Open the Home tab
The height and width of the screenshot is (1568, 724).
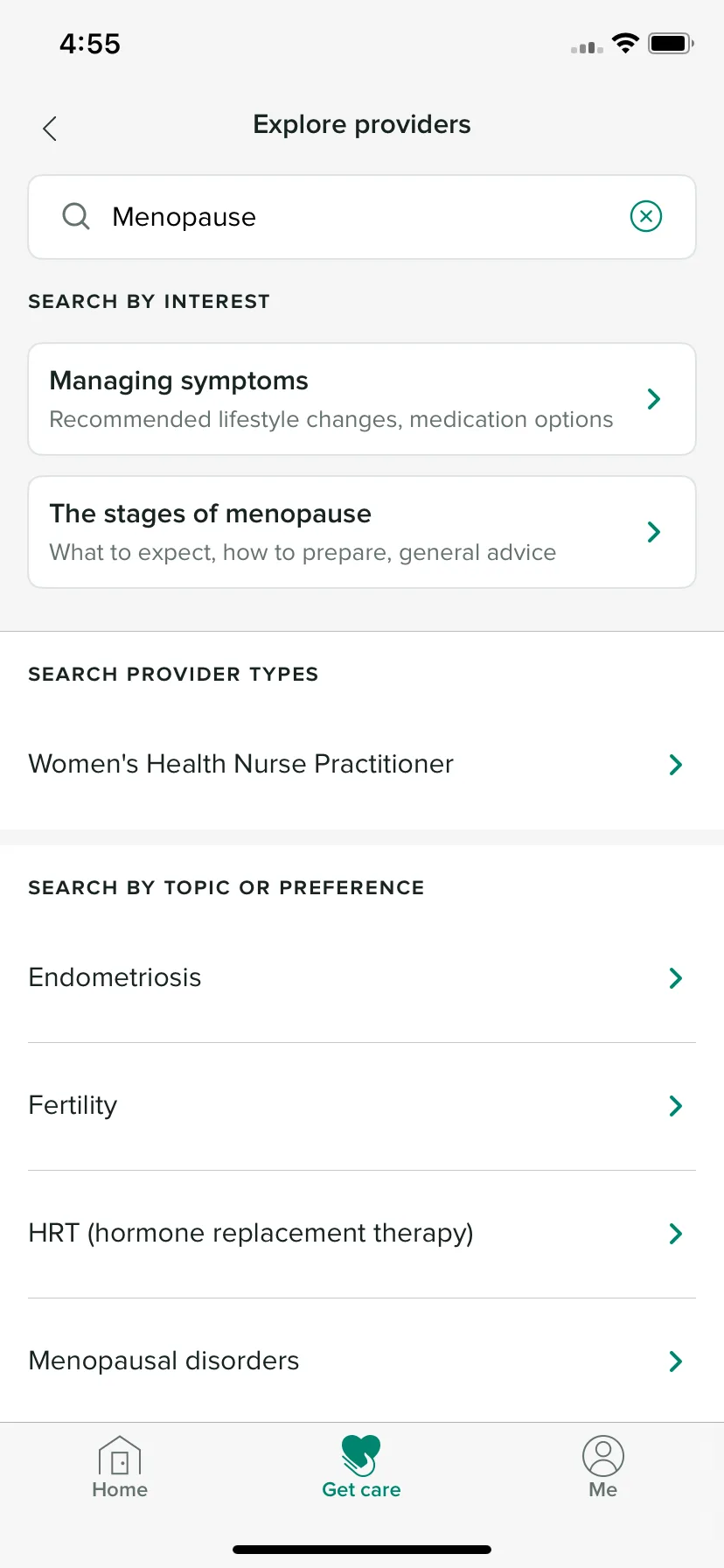click(120, 1468)
